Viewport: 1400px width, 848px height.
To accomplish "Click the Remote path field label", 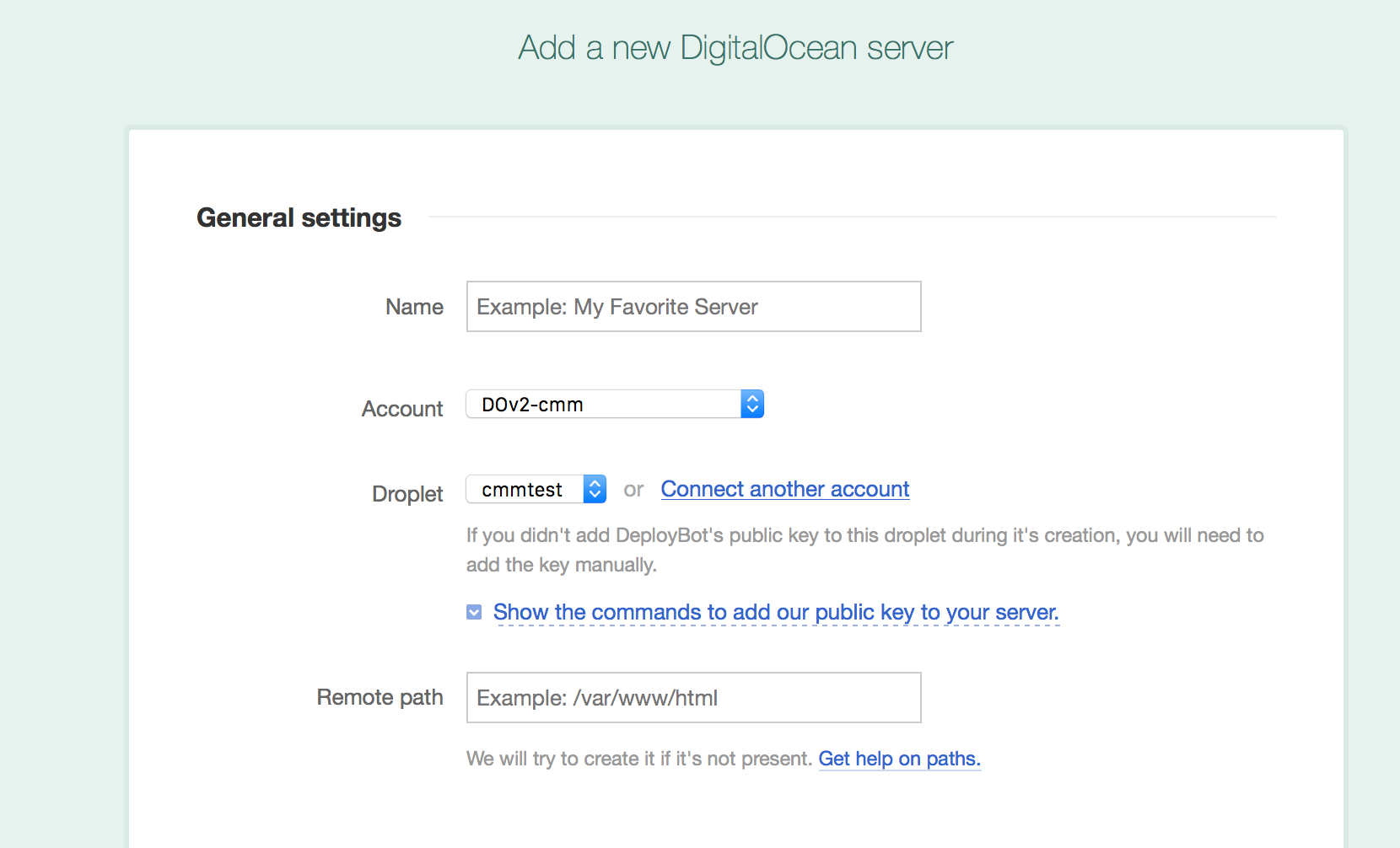I will click(380, 697).
